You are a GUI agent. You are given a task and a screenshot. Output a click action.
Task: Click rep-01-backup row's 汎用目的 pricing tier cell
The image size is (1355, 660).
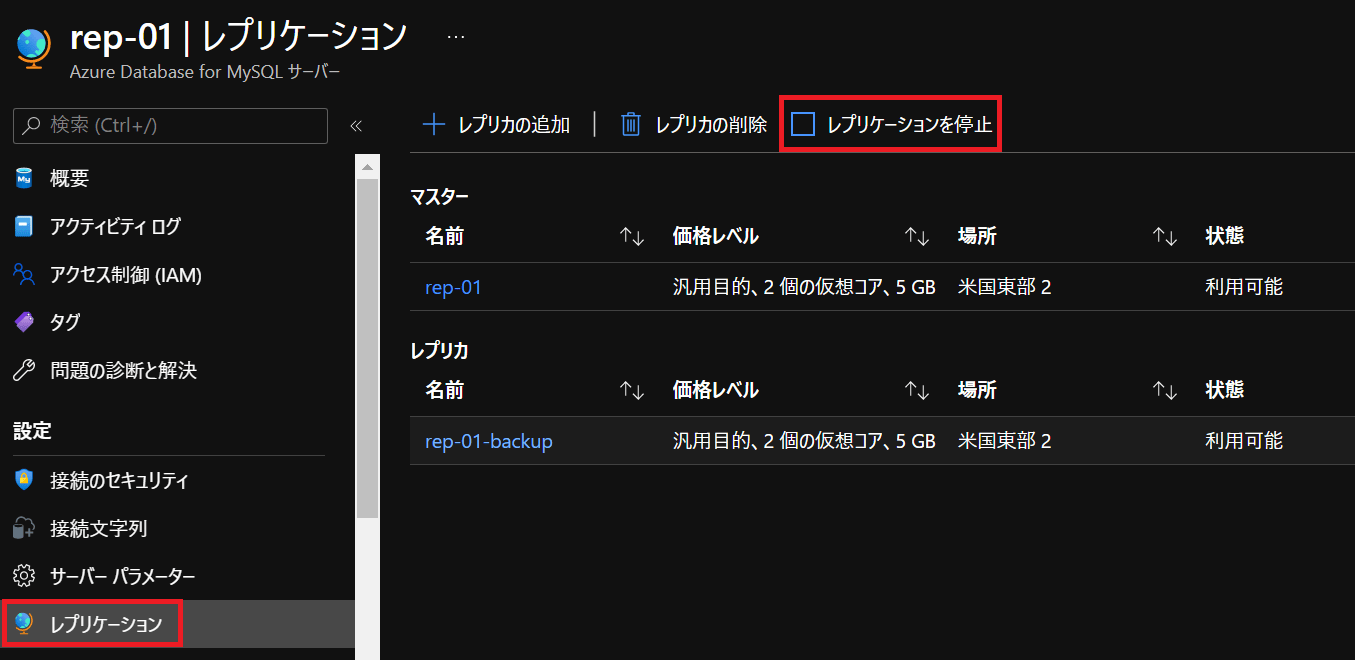[x=804, y=441]
